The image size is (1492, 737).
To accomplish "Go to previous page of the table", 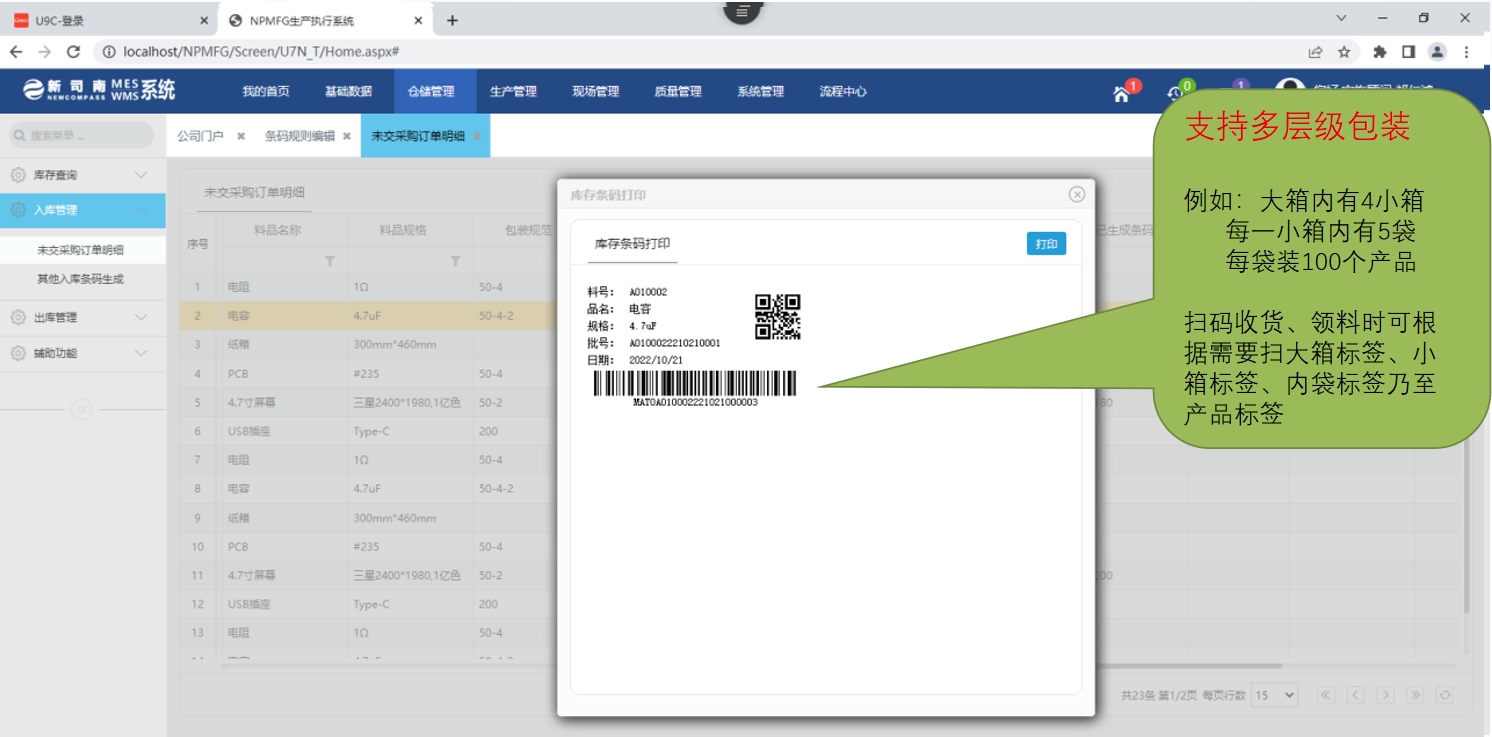I will click(x=1356, y=695).
